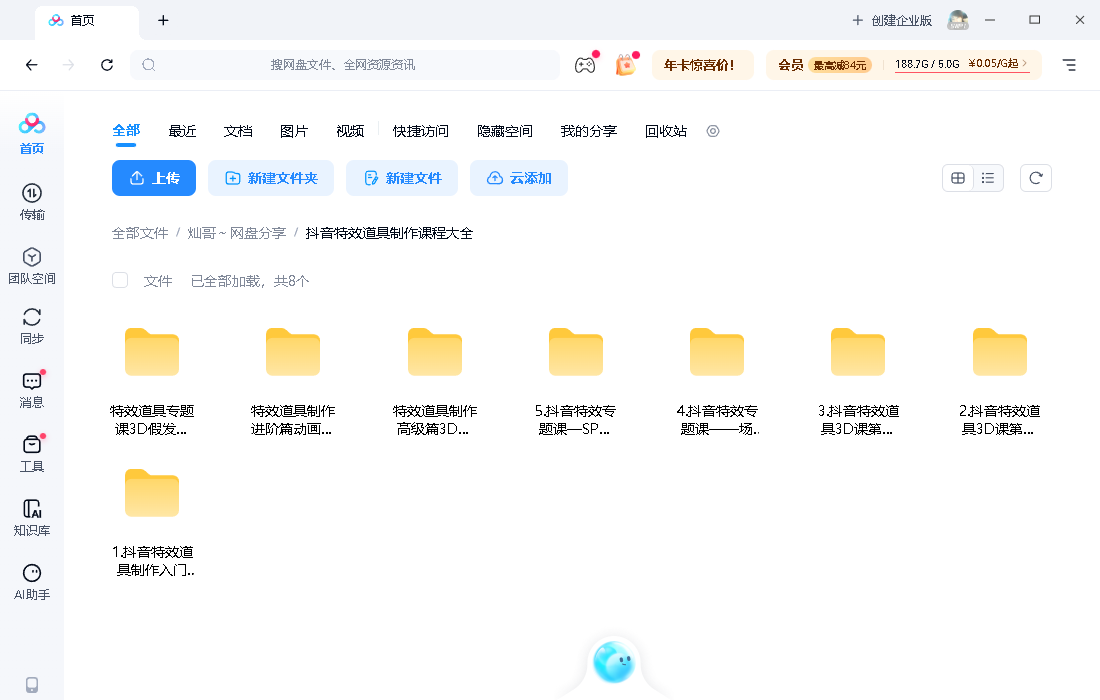Viewport: 1100px width, 700px height.
Task: Select folder 3.抖音特效道具3D课第
Action: pyautogui.click(x=858, y=381)
